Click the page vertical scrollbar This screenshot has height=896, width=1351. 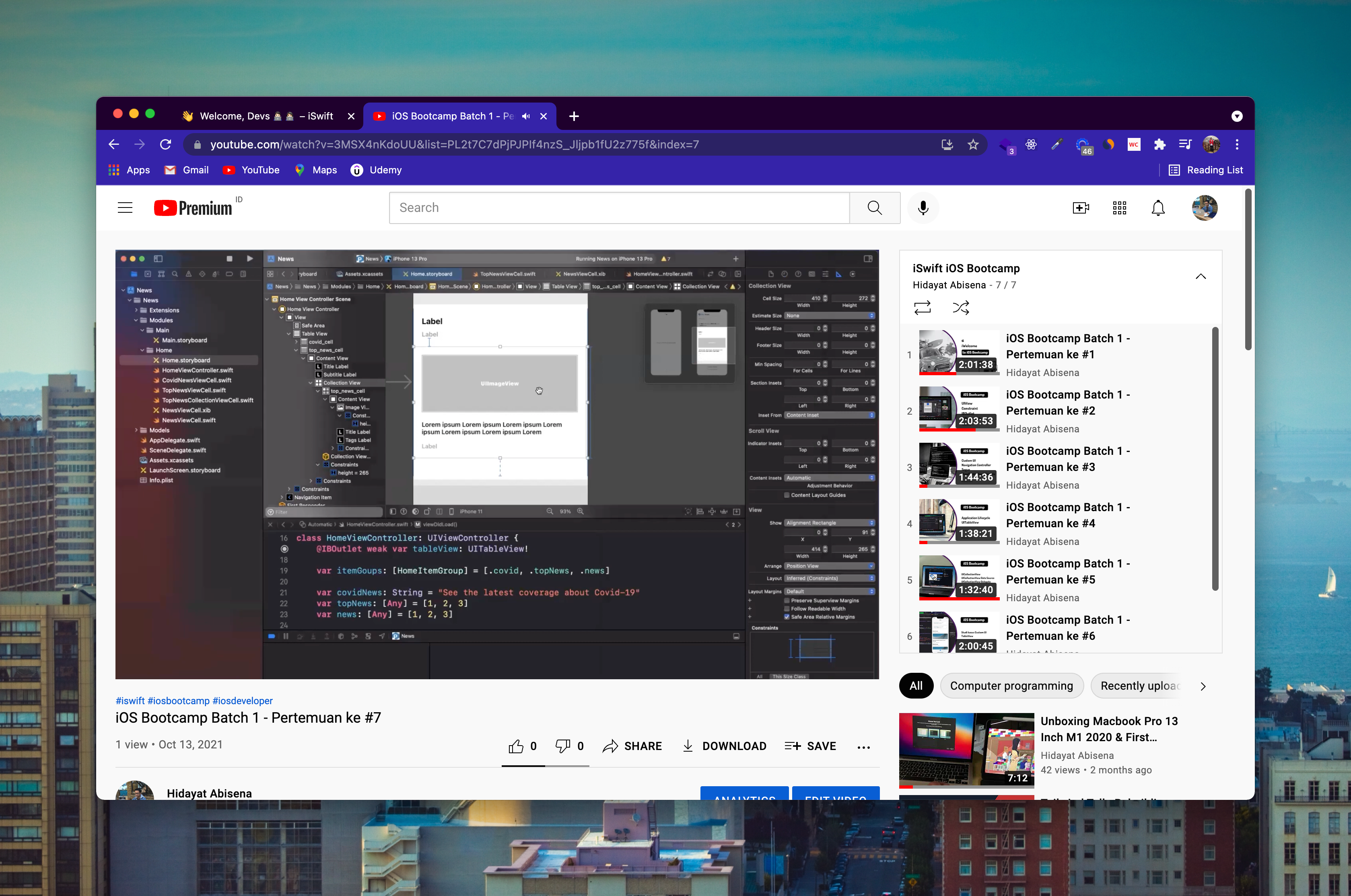pyautogui.click(x=1248, y=269)
